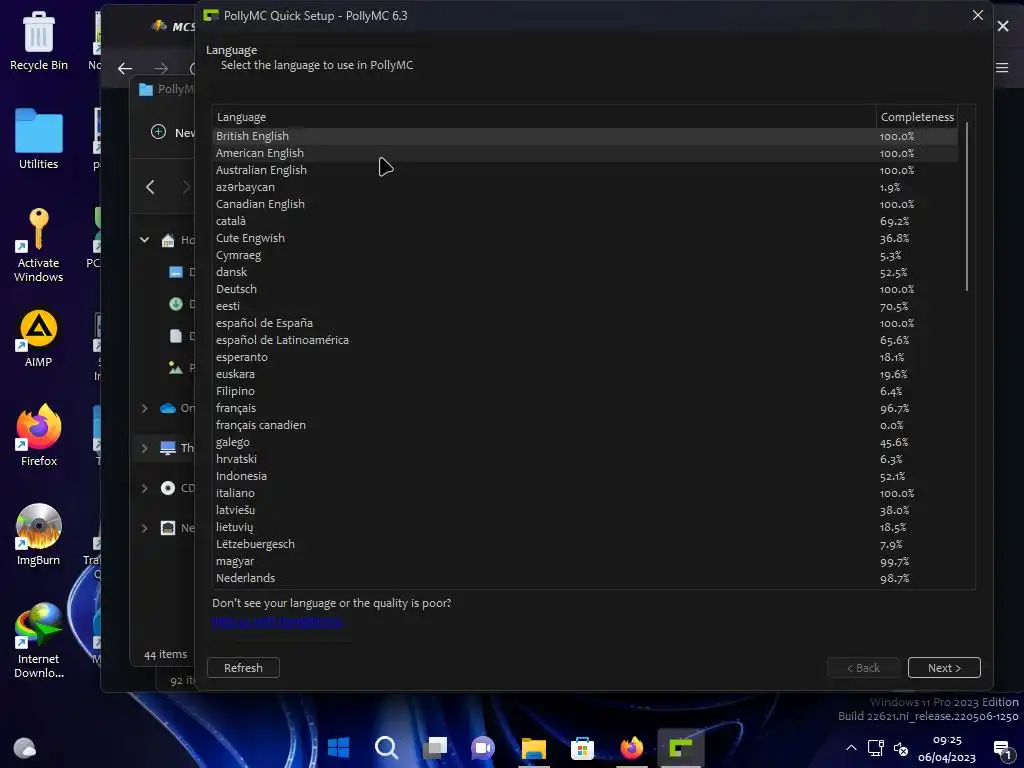Launch the AIMP desktop shortcut

click(39, 338)
